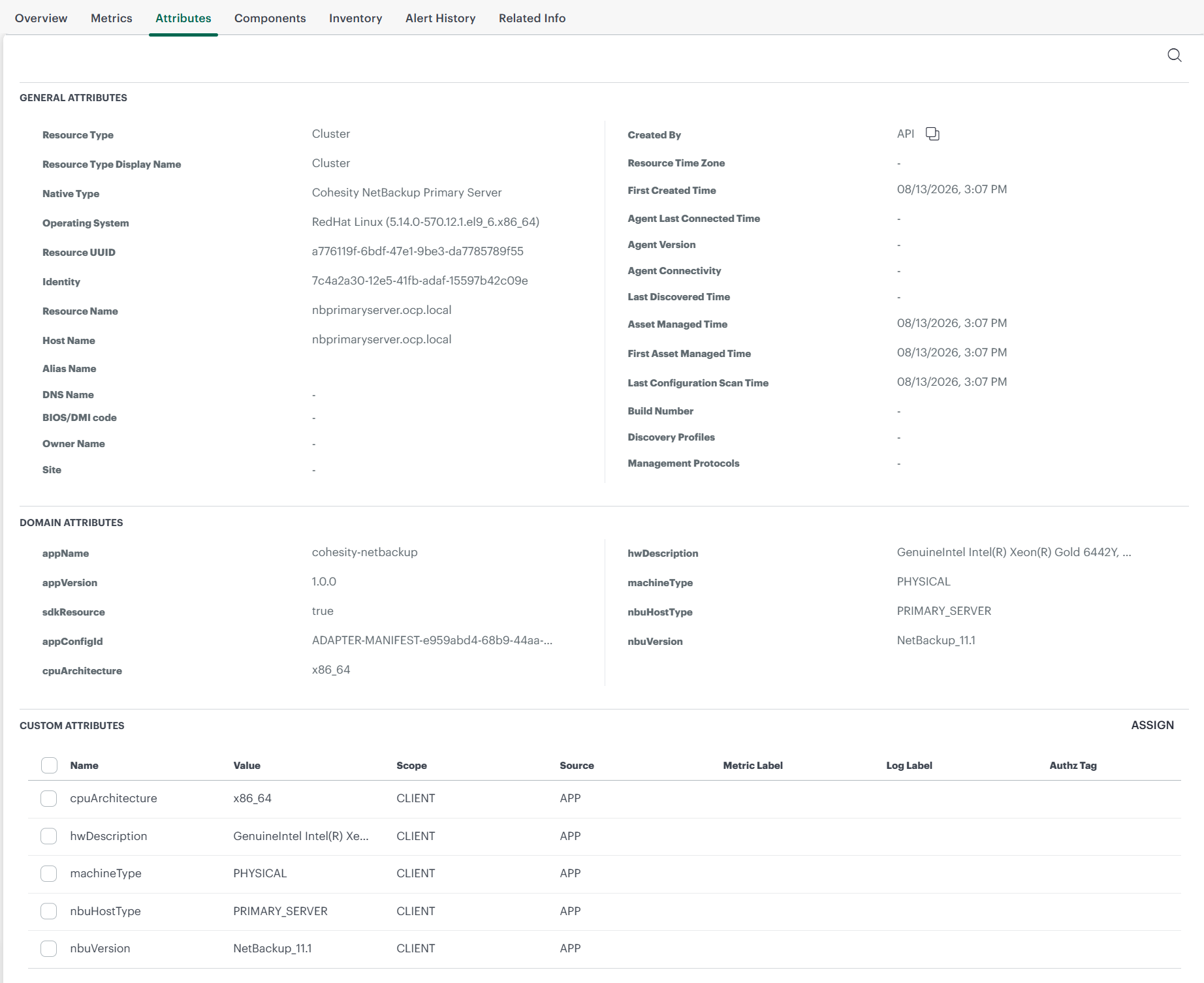The width and height of the screenshot is (1204, 983).
Task: Click the Log Label column header
Action: 909,766
